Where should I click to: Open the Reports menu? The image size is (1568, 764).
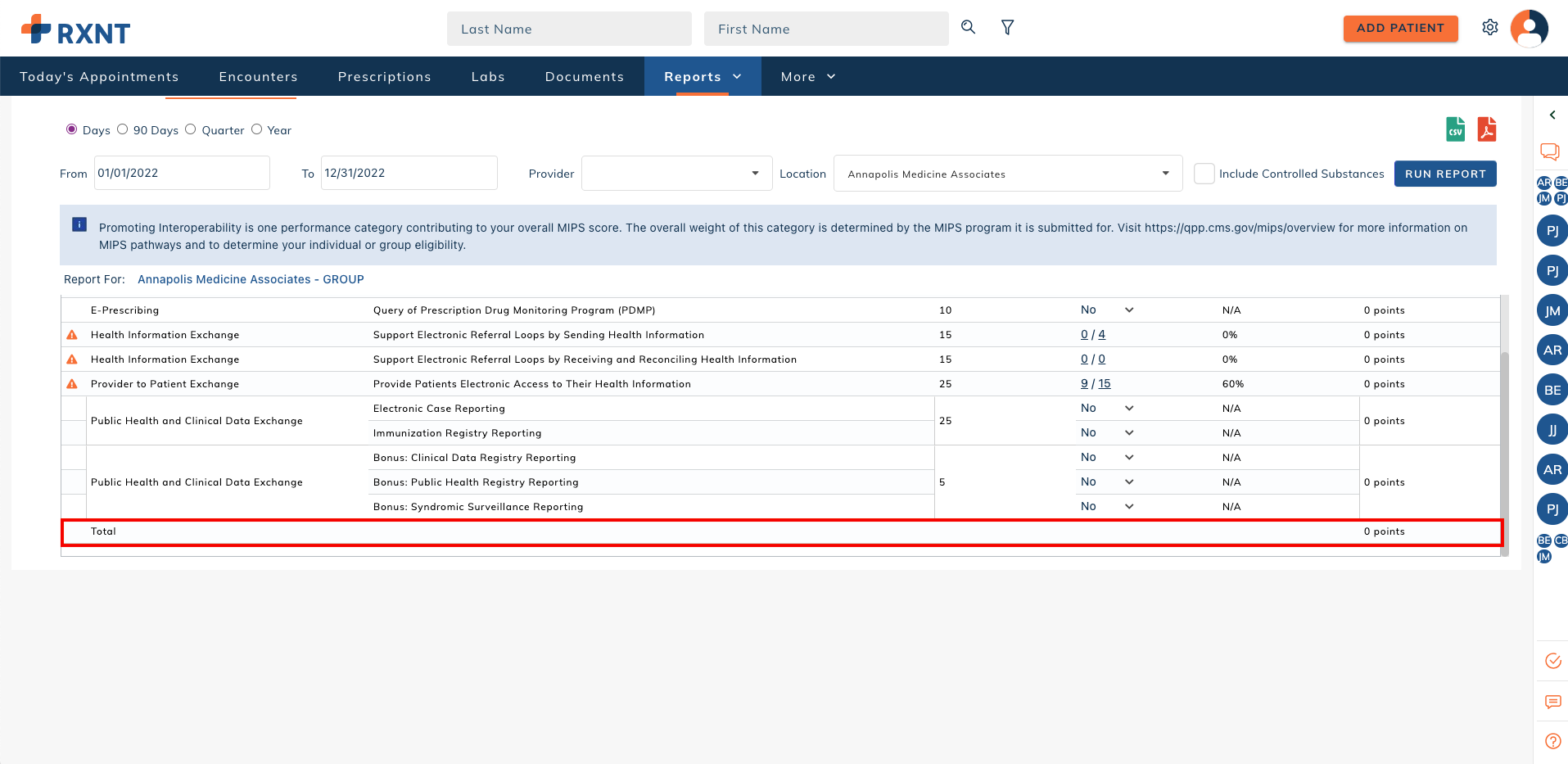click(703, 76)
